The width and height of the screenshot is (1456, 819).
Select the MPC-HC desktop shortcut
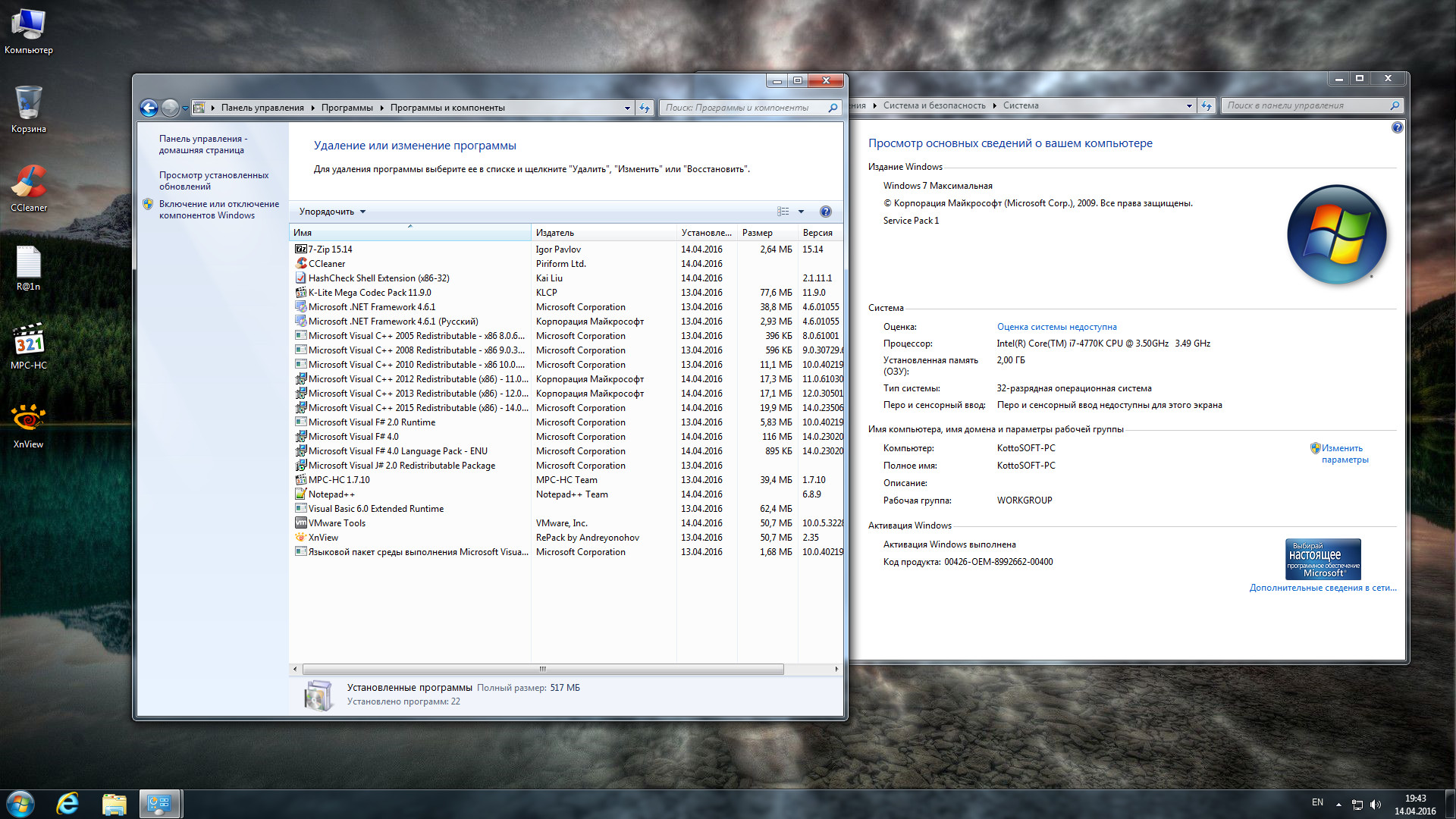point(28,347)
